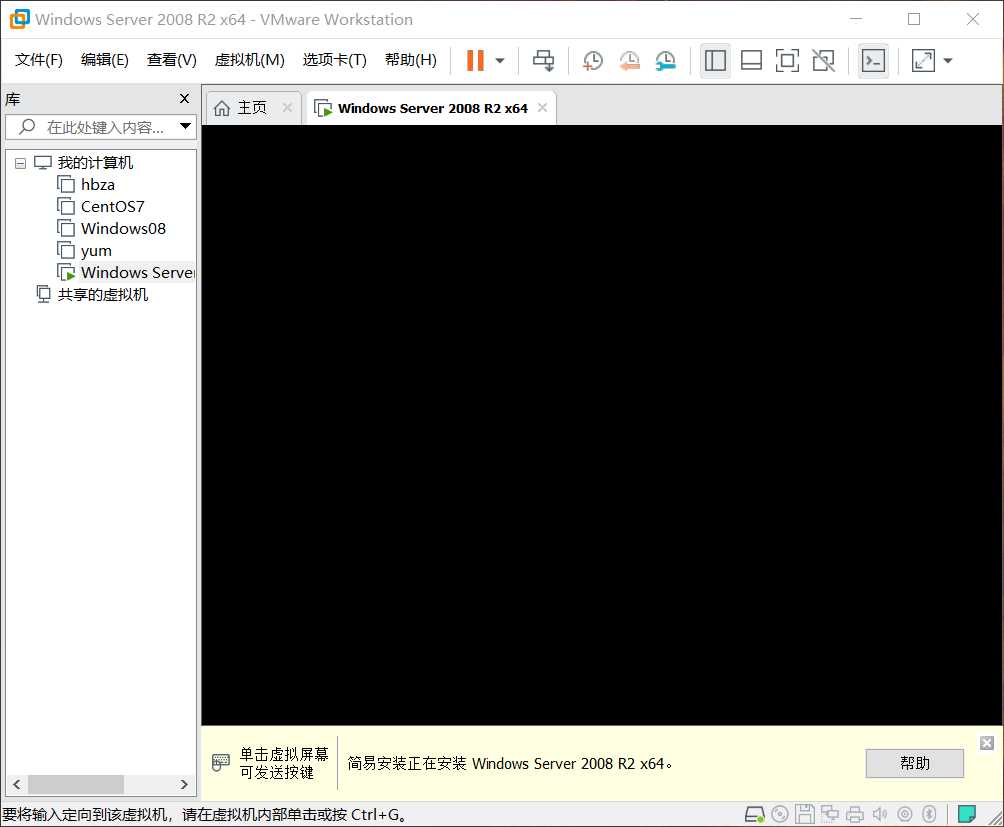1004x827 pixels.
Task: Select 共享的虚拟机 in the library
Action: pyautogui.click(x=102, y=294)
